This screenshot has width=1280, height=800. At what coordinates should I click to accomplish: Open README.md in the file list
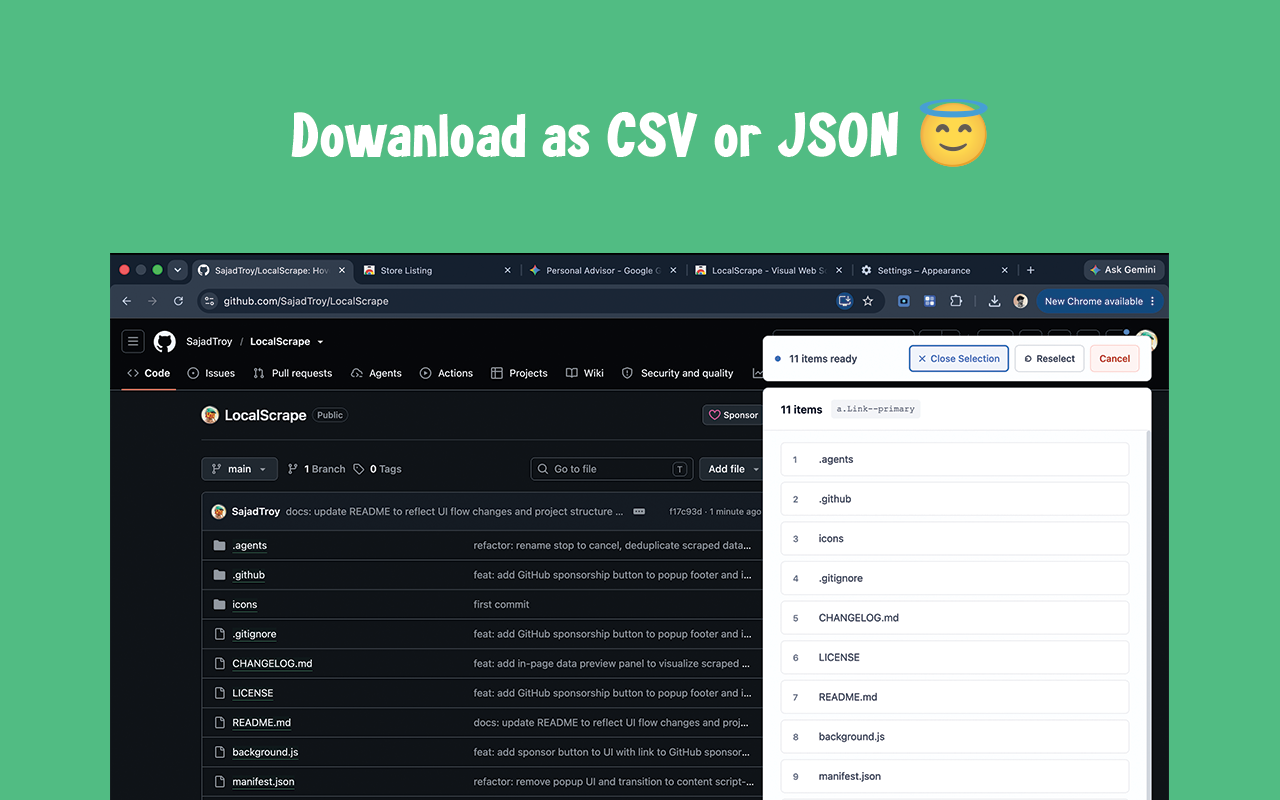262,723
